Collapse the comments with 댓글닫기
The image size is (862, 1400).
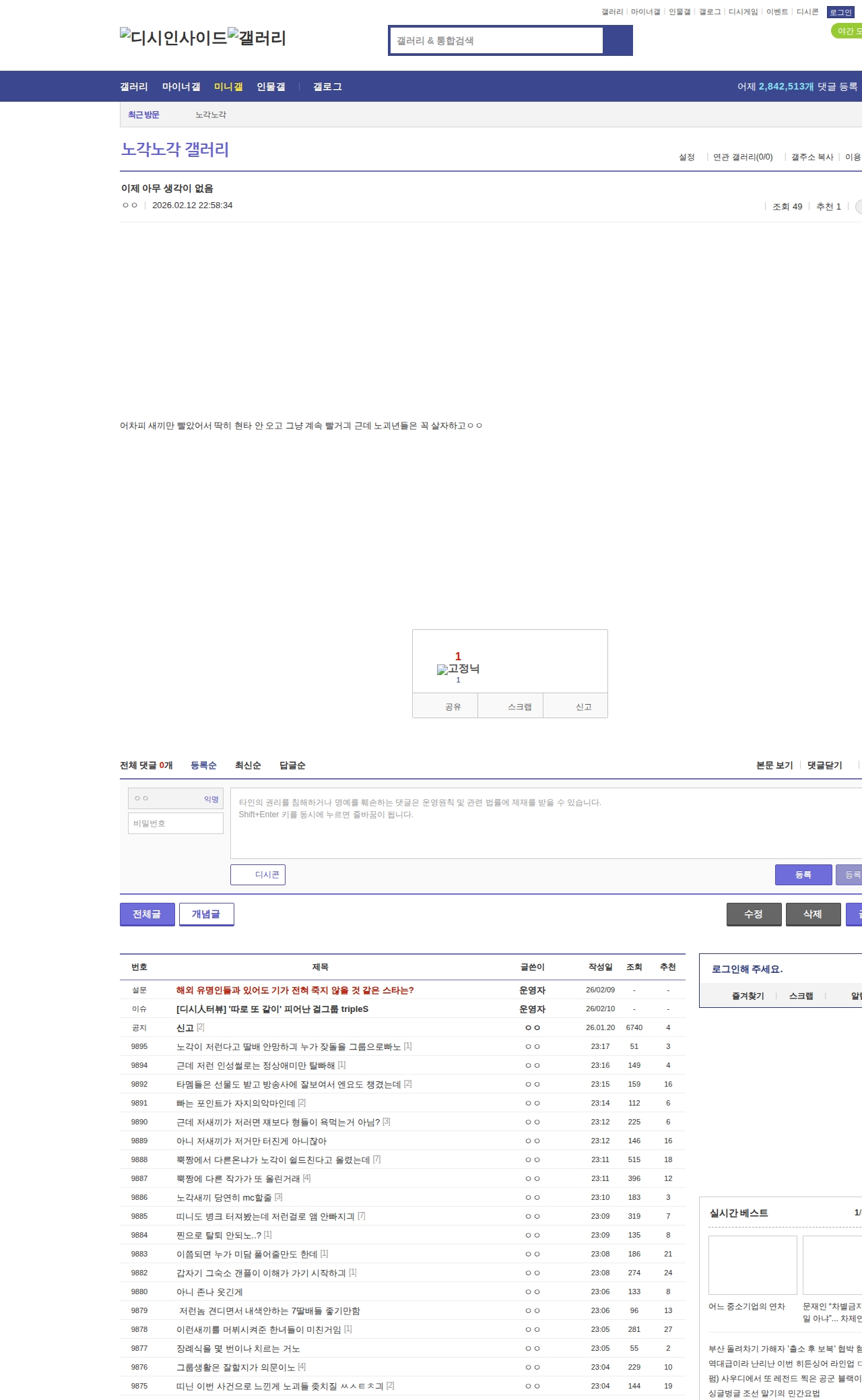pyautogui.click(x=825, y=765)
